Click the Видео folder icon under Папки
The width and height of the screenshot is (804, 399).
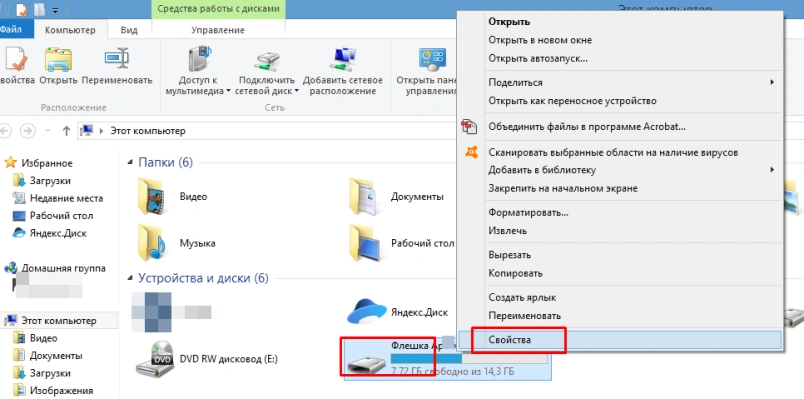point(151,196)
